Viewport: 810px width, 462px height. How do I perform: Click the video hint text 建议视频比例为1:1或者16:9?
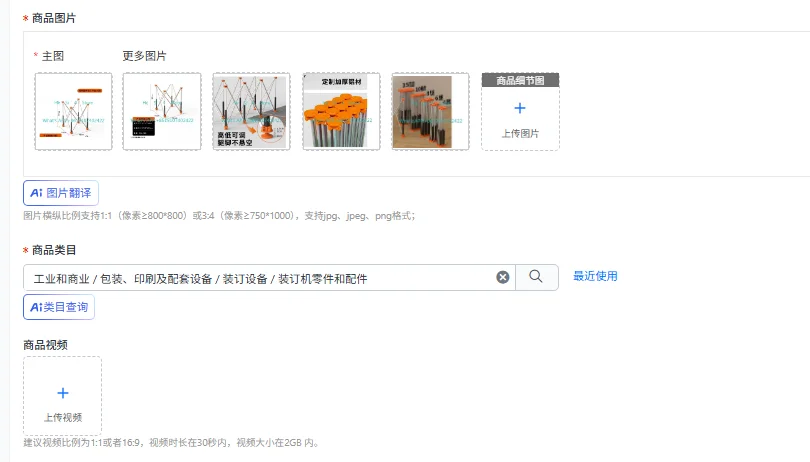[x=172, y=442]
